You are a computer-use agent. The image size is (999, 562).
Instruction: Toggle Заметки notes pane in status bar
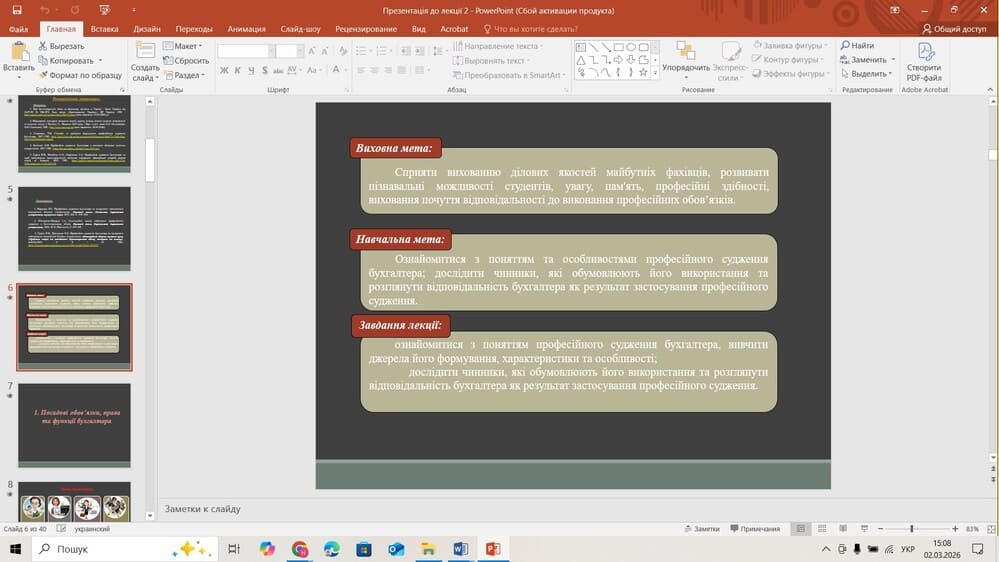pos(701,528)
